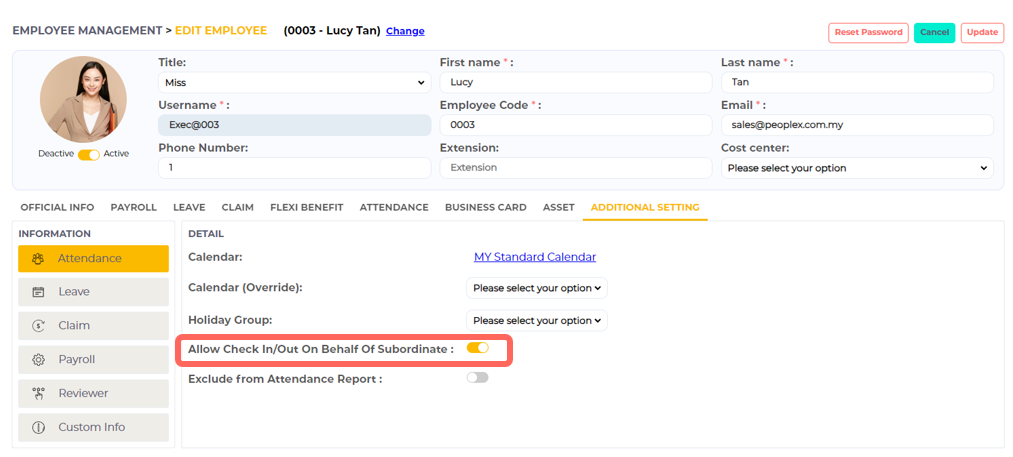The image size is (1013, 457).
Task: Switch to the Business Card tab
Action: click(x=485, y=207)
